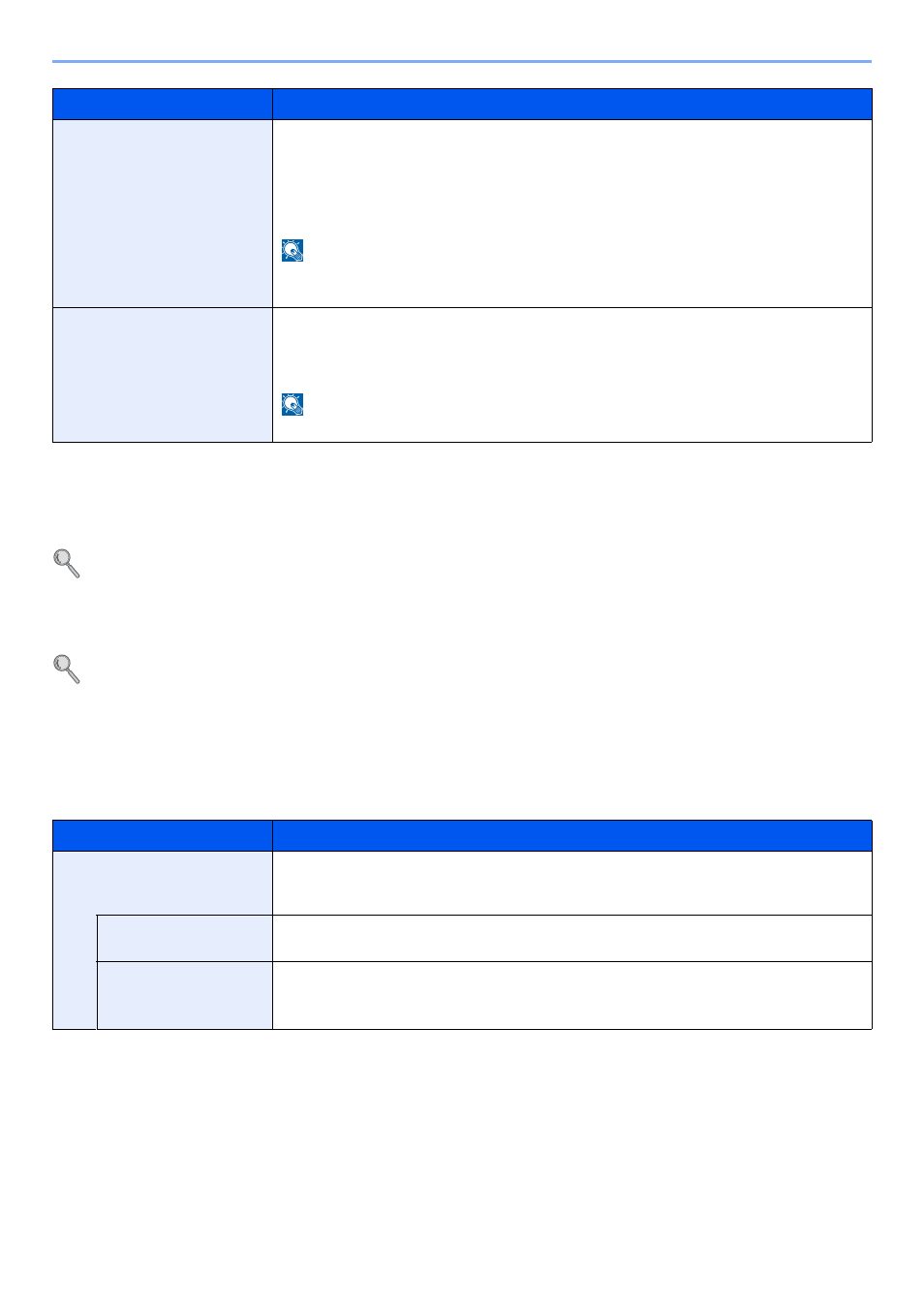
Task: Select the light-blue item cell of the first upper-table row
Action: (163, 214)
